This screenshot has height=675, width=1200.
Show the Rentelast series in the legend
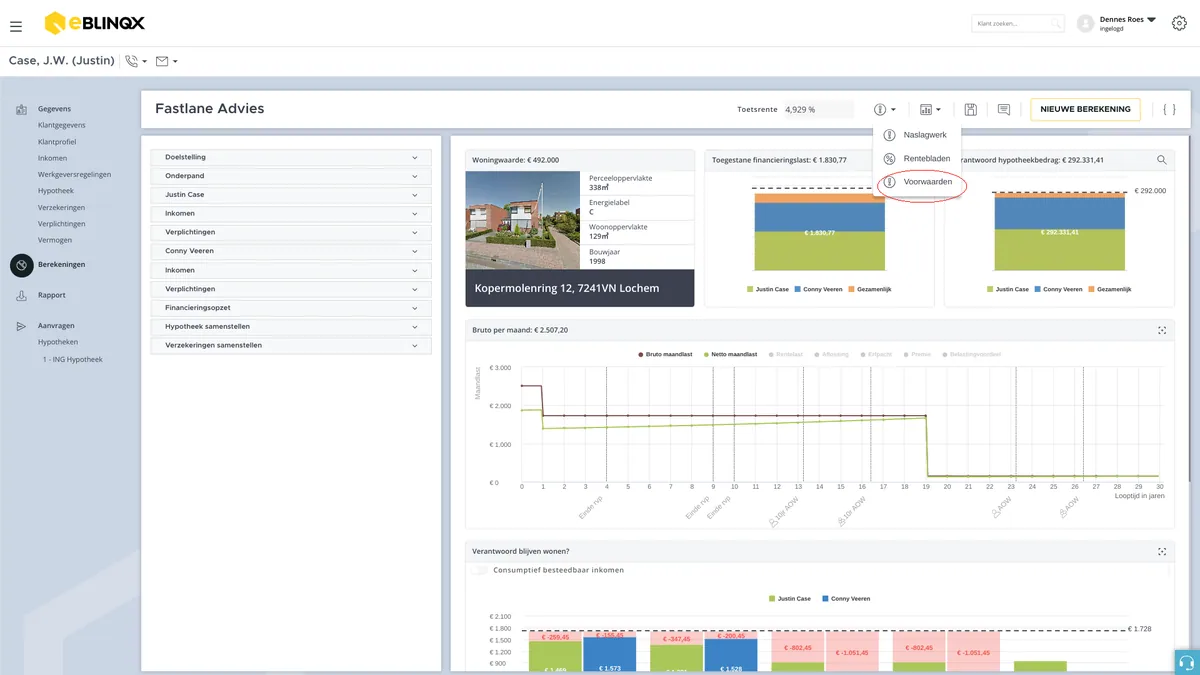coord(786,354)
